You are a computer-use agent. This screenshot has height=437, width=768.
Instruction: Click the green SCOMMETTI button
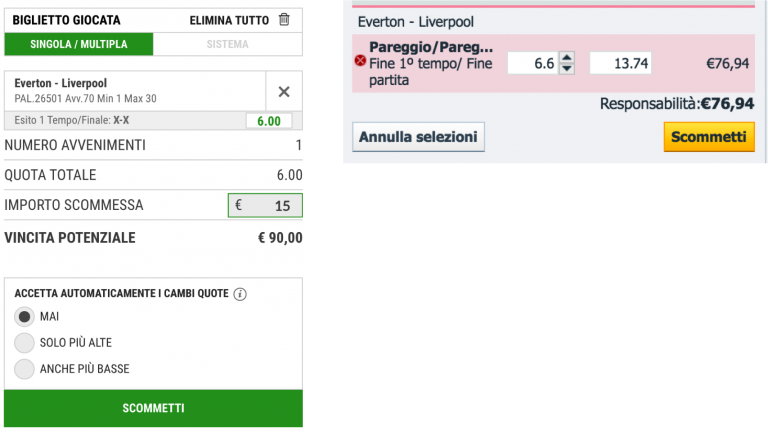153,408
